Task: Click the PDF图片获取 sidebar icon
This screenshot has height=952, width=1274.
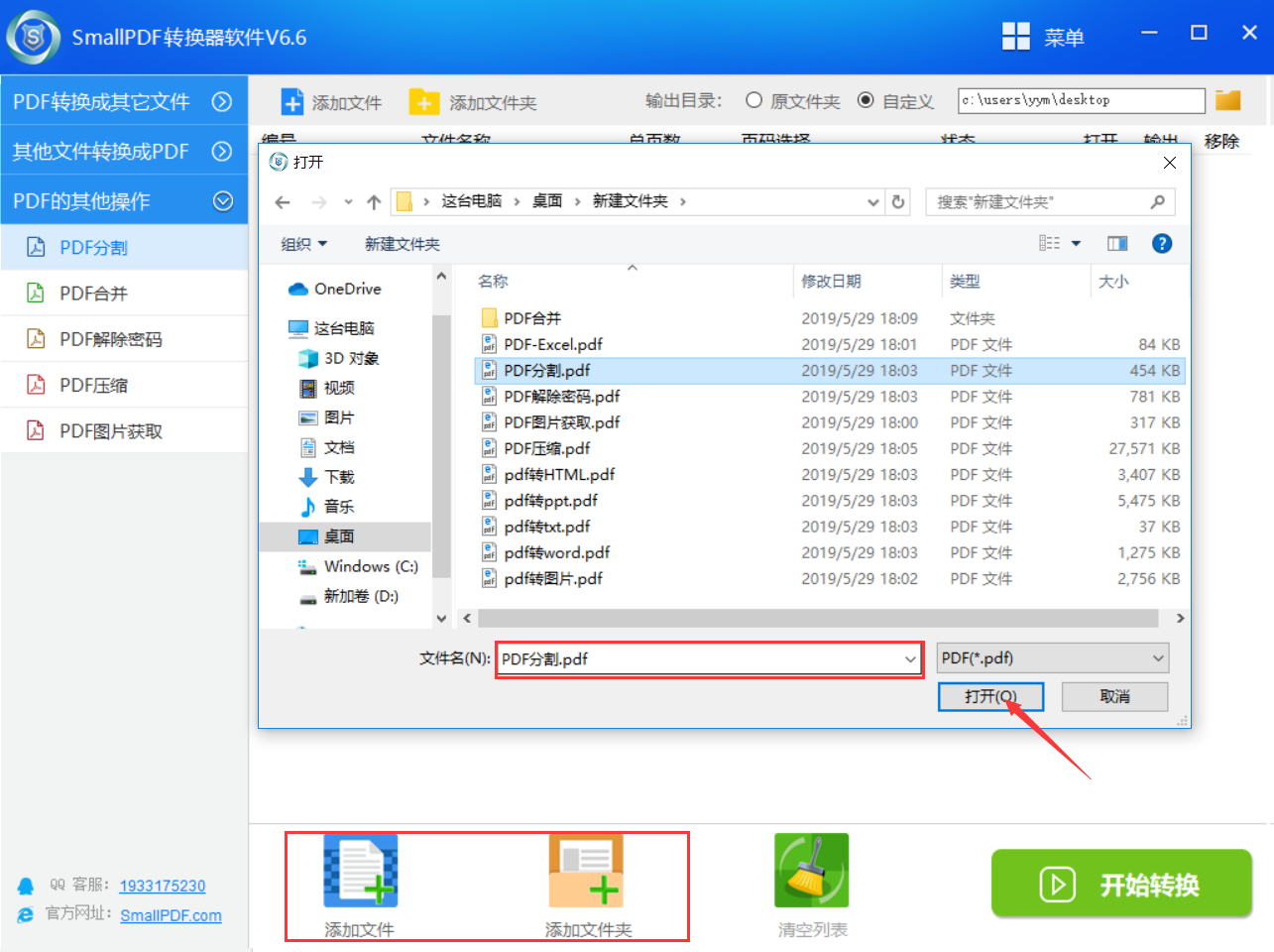Action: click(36, 430)
